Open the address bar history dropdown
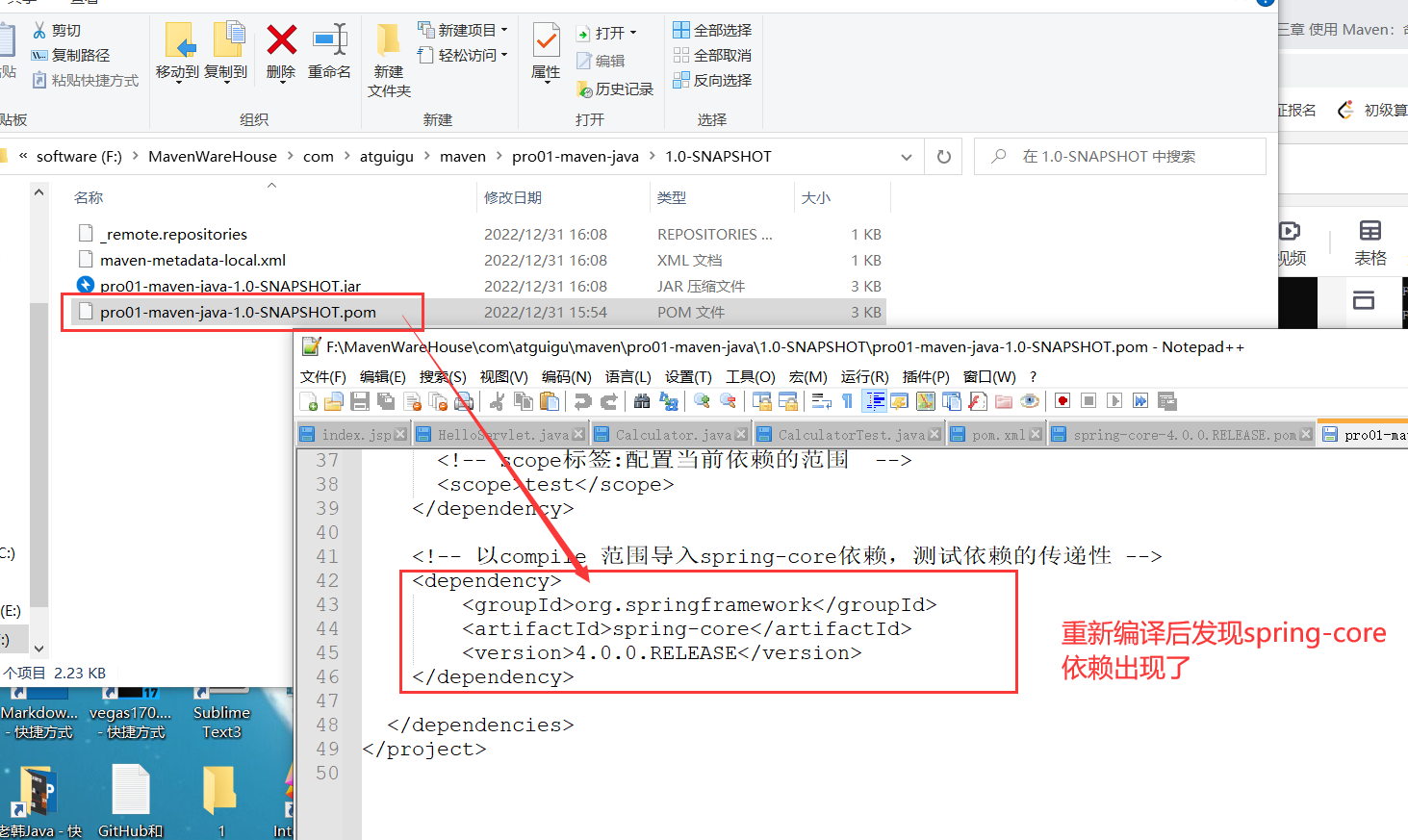The width and height of the screenshot is (1408, 840). point(907,157)
